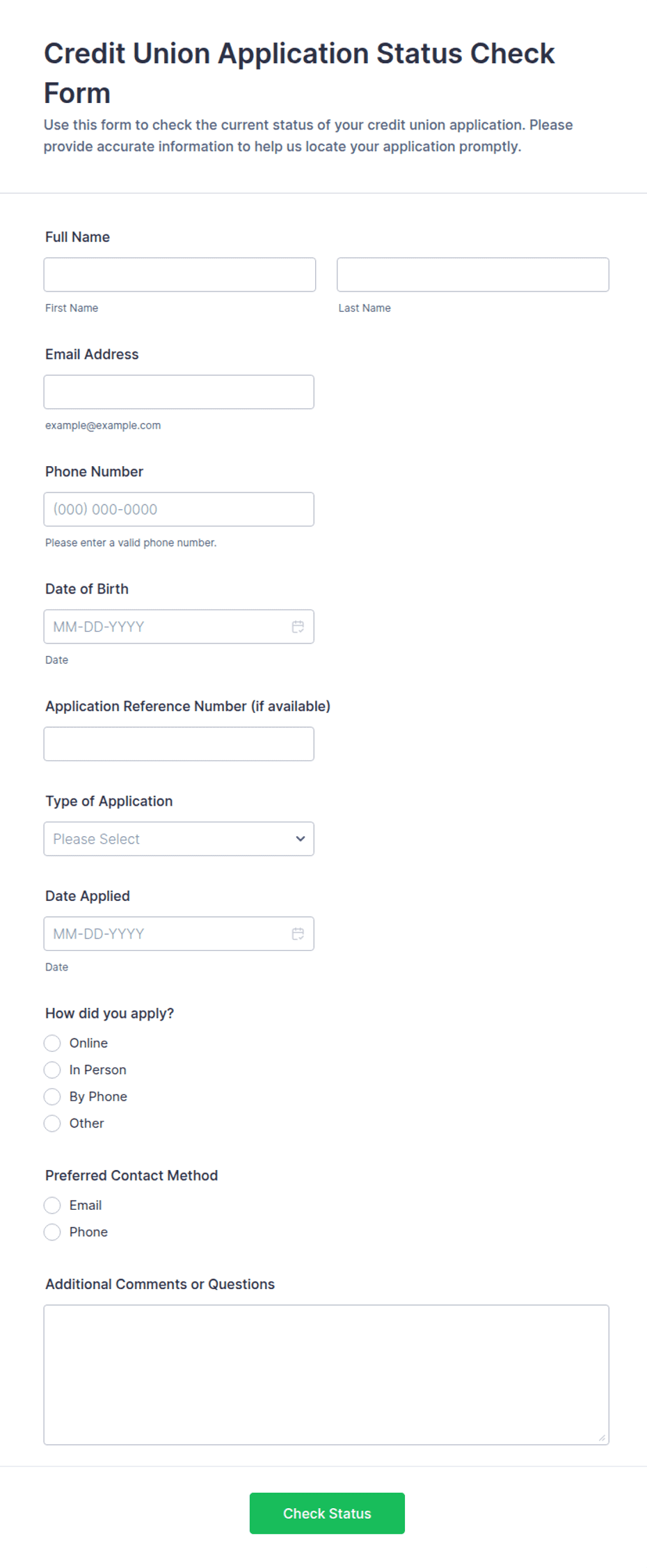The height and width of the screenshot is (1568, 647).
Task: Select By Phone radio option
Action: (52, 1096)
